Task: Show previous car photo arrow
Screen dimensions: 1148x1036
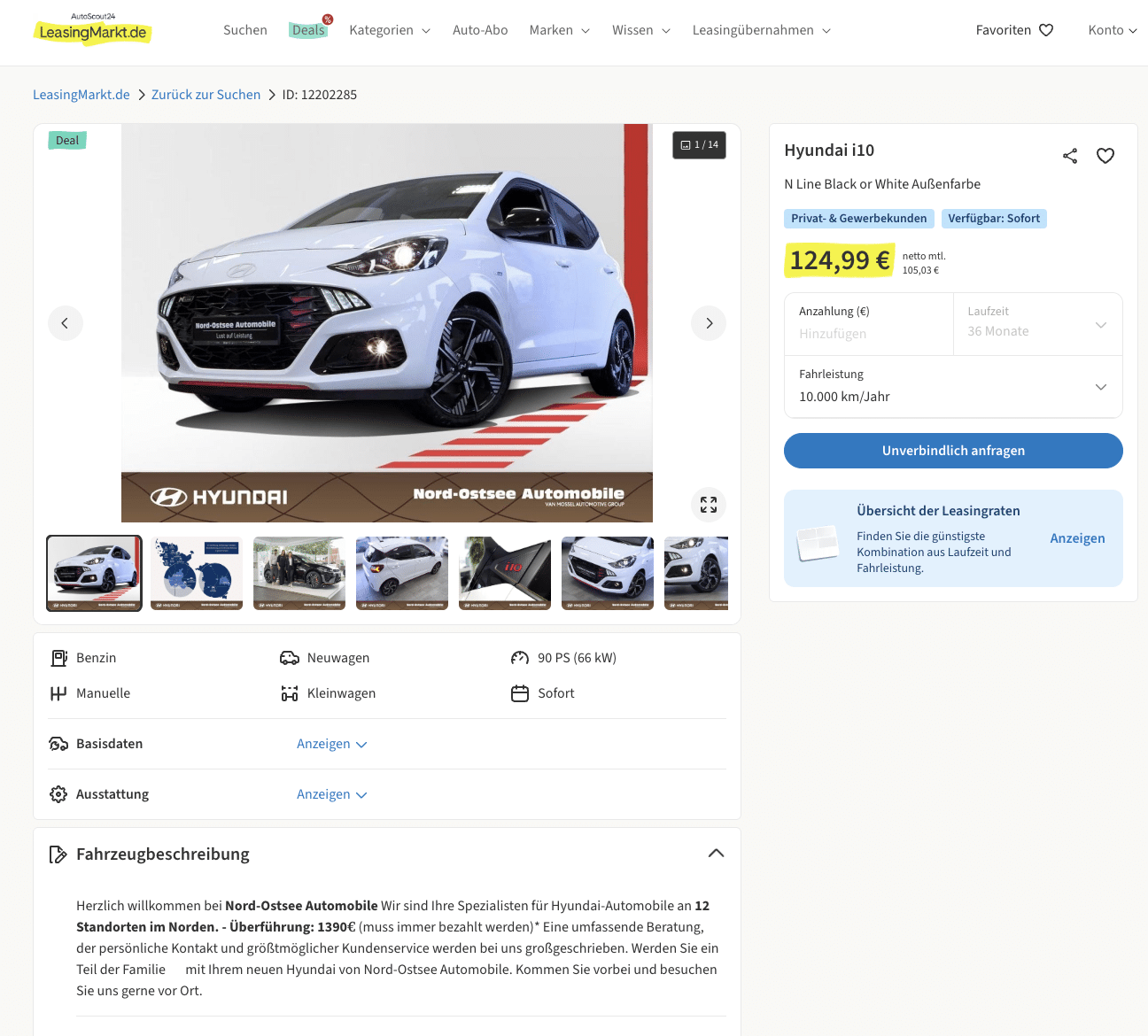Action: 66,323
